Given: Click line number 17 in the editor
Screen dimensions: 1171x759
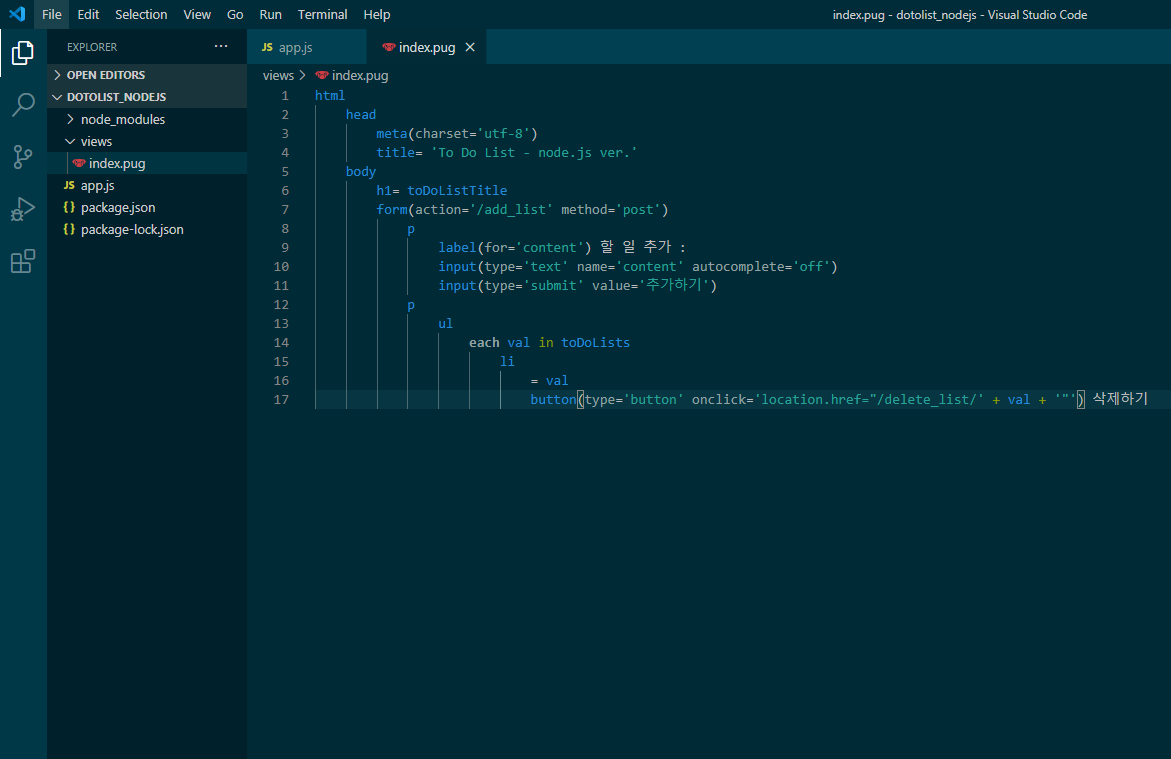Looking at the screenshot, I should click(281, 399).
